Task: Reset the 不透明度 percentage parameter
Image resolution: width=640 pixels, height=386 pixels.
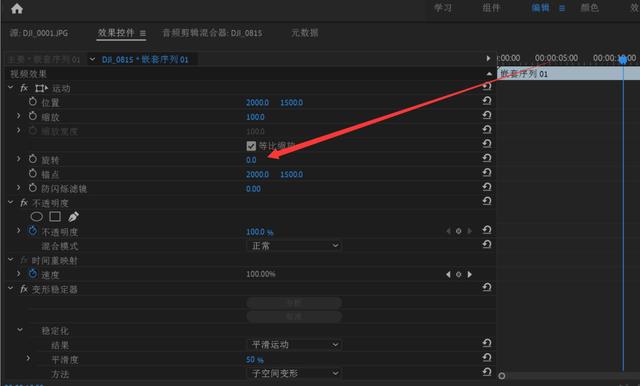Action: click(x=487, y=230)
